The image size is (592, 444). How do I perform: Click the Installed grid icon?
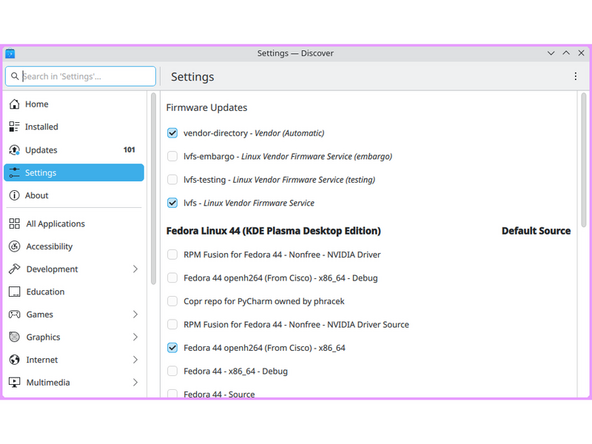[x=14, y=127]
